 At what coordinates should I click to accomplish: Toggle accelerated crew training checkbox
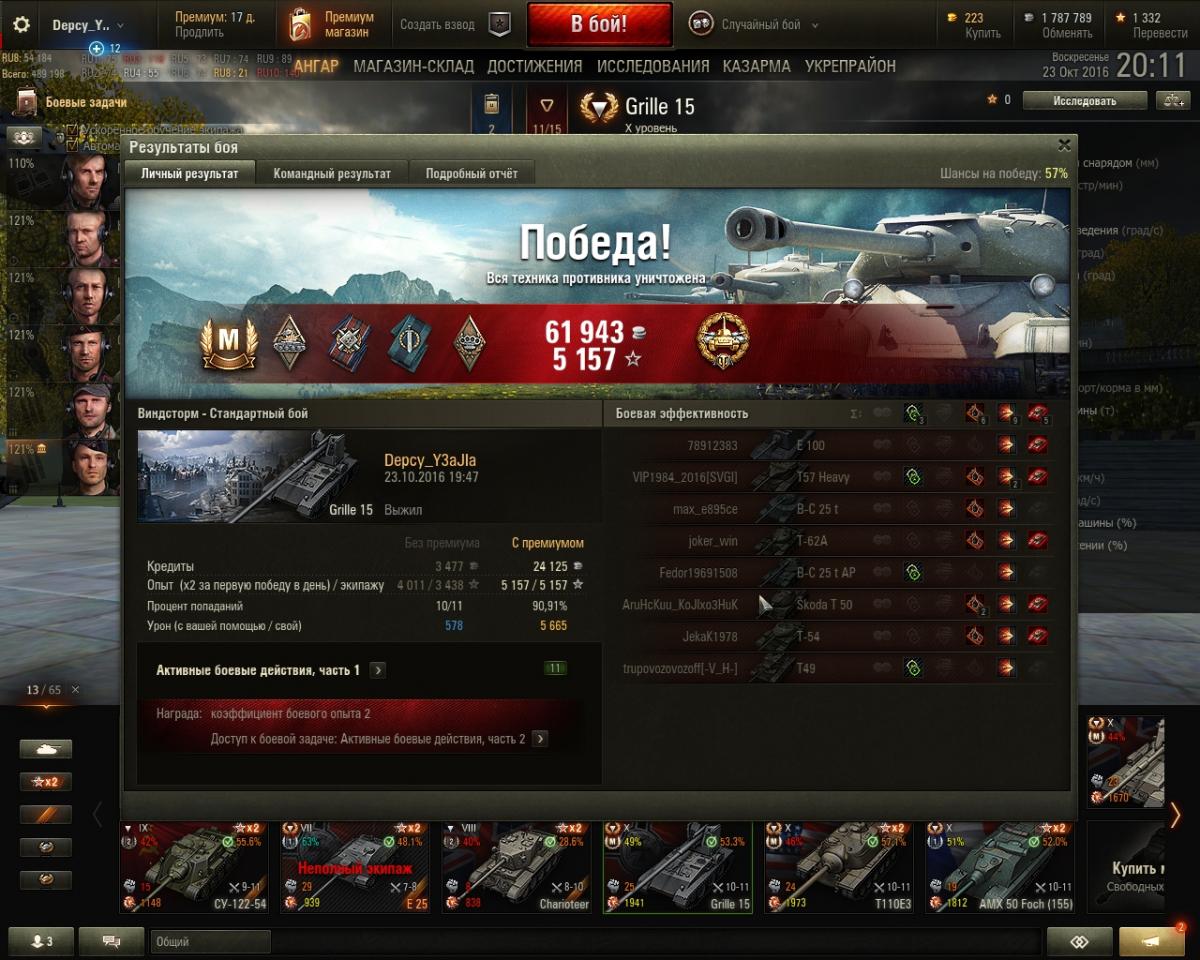coord(71,130)
